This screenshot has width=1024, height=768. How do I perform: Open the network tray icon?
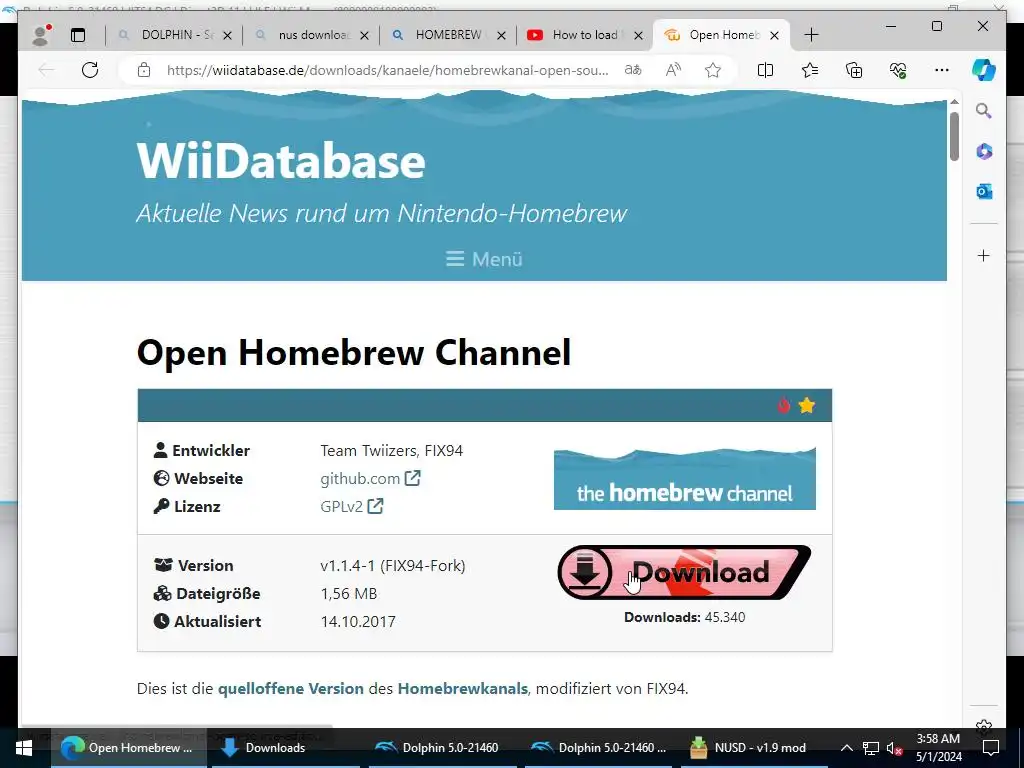[871, 748]
